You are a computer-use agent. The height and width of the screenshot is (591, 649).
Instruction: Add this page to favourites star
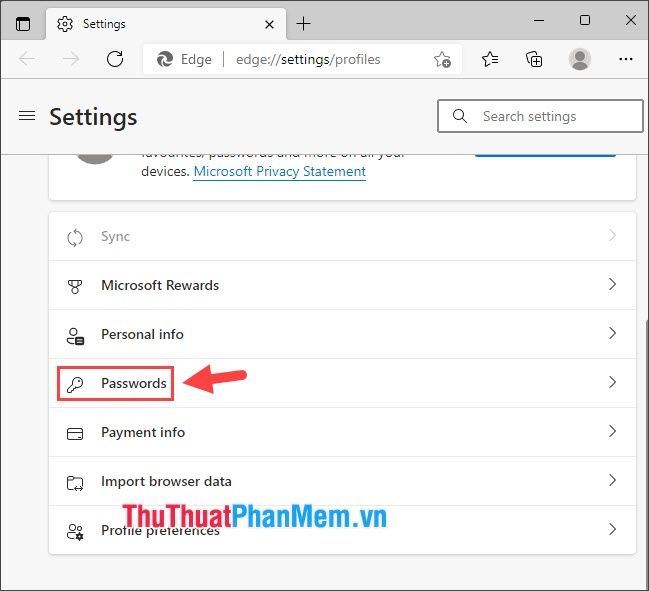coord(442,60)
